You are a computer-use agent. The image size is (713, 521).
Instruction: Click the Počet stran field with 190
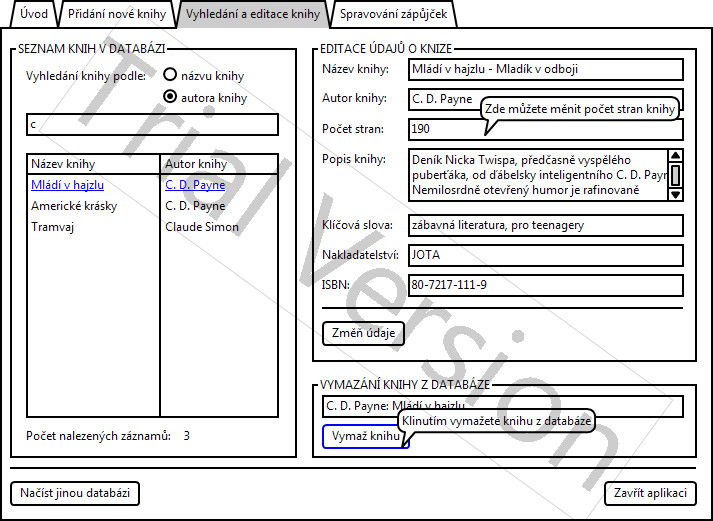(x=546, y=130)
